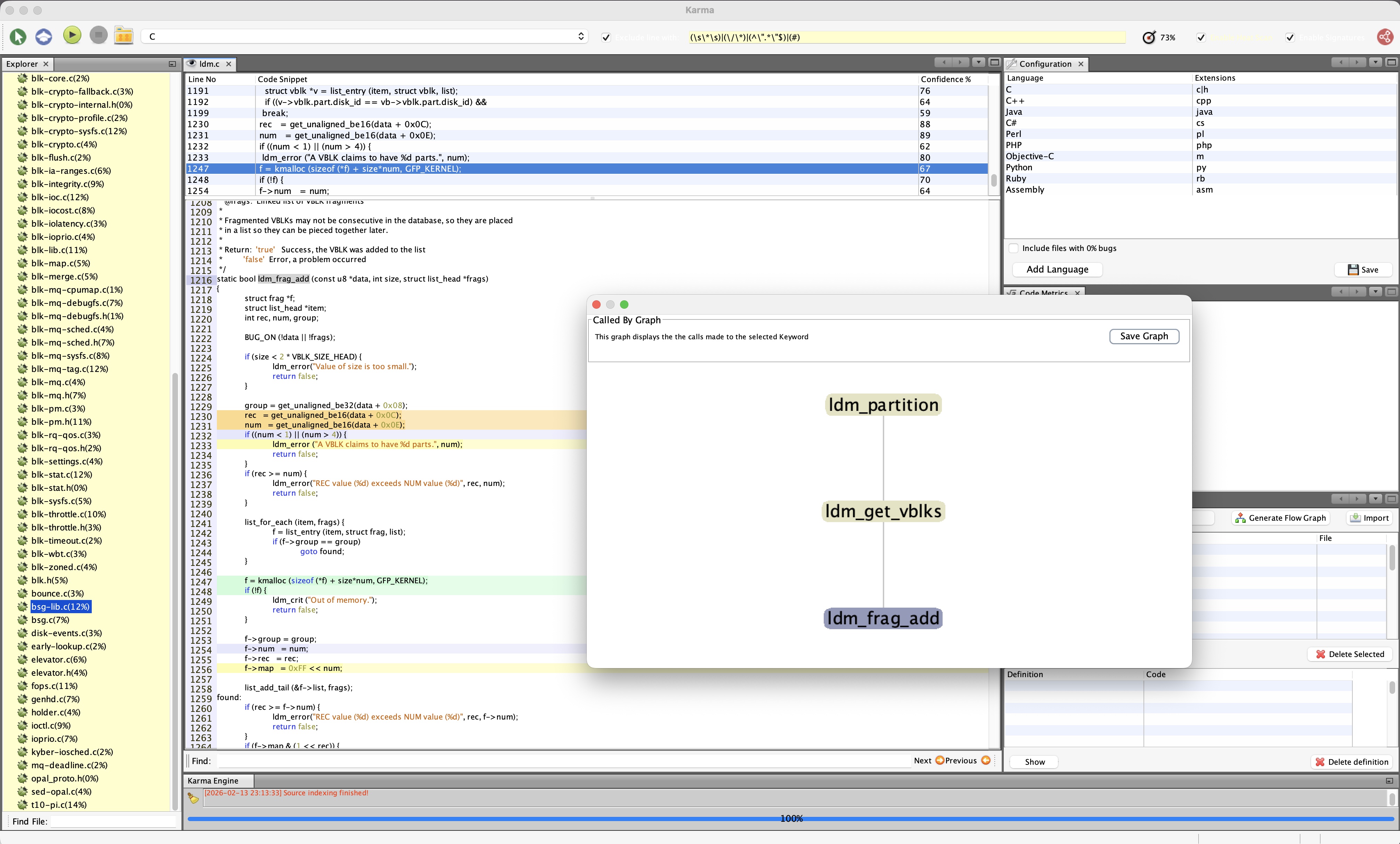Open ldm.c editor tab list dropdown arrow
This screenshot has height=844, width=1400.
978,63
